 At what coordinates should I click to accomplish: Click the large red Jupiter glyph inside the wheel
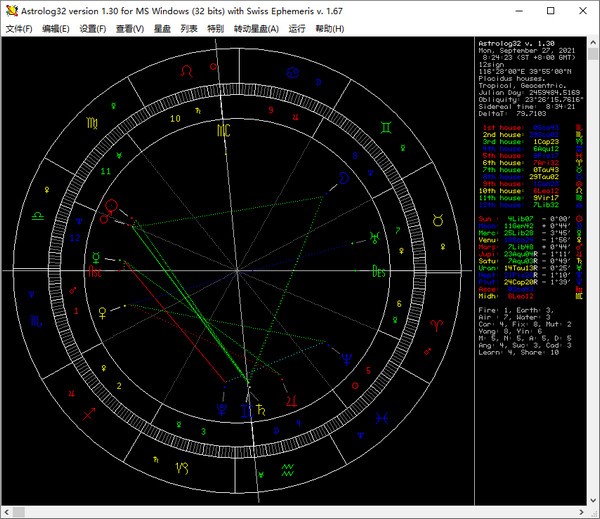(x=292, y=401)
